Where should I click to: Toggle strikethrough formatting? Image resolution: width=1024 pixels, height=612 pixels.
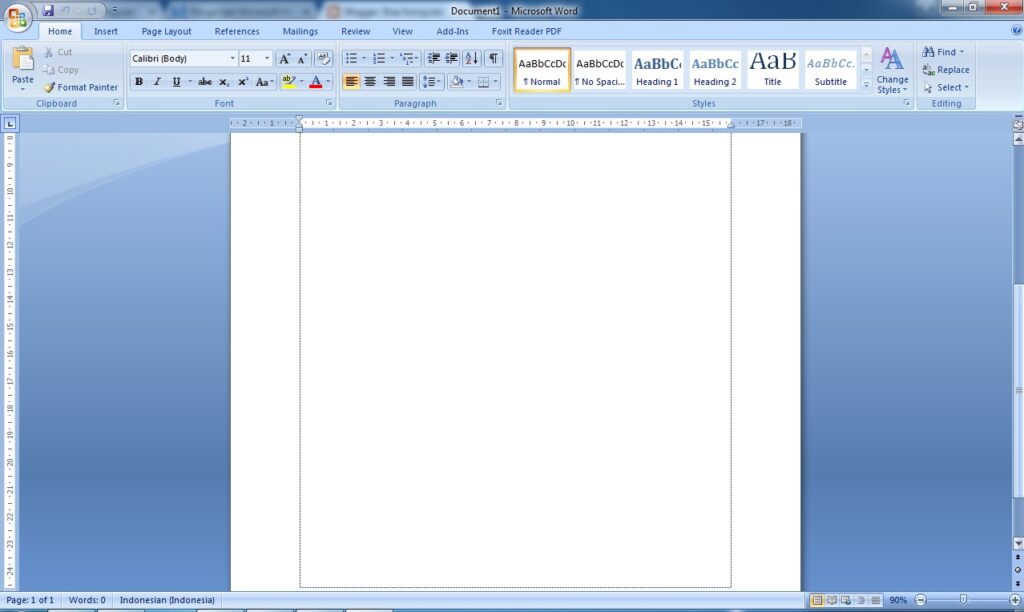204,82
